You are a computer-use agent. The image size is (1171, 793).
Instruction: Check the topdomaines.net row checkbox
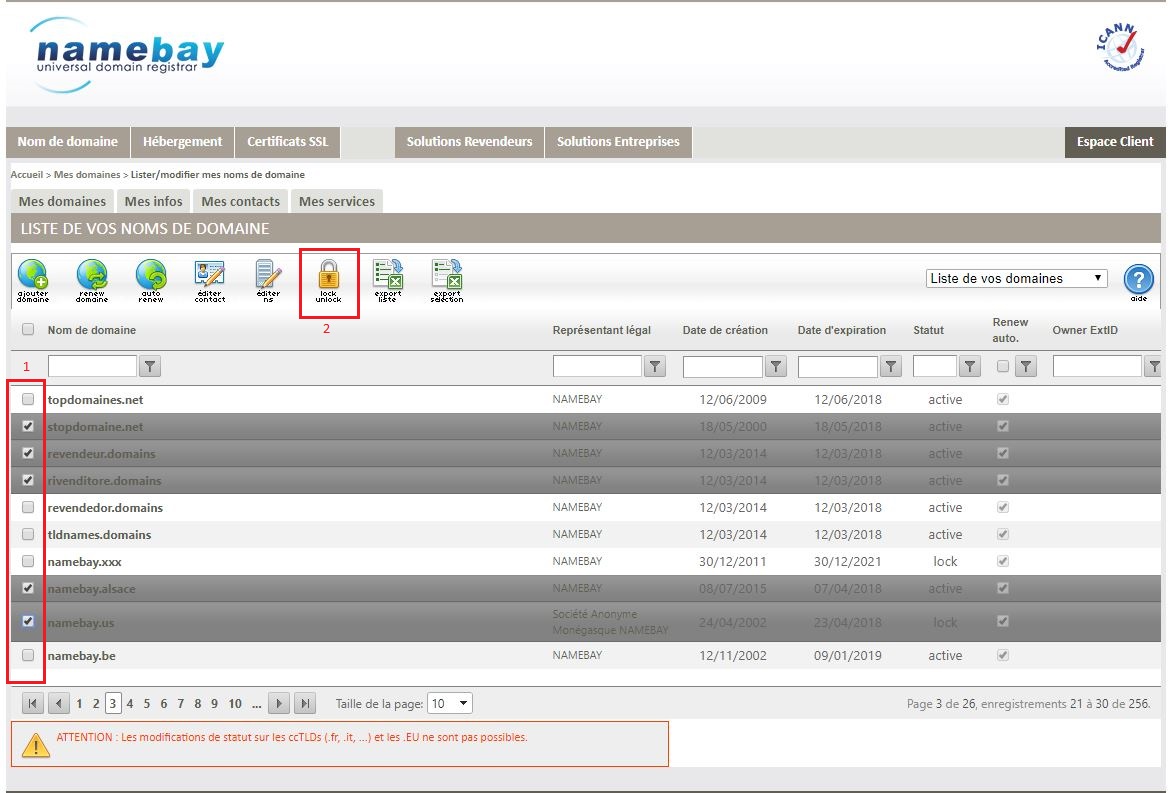coord(28,399)
